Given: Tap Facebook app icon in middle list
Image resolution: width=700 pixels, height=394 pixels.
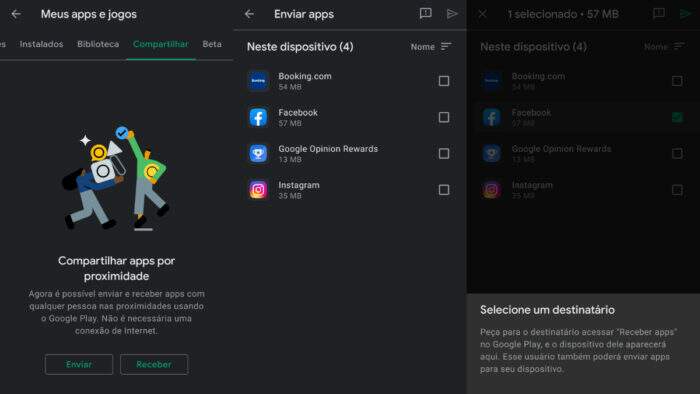Looking at the screenshot, I should click(x=258, y=117).
